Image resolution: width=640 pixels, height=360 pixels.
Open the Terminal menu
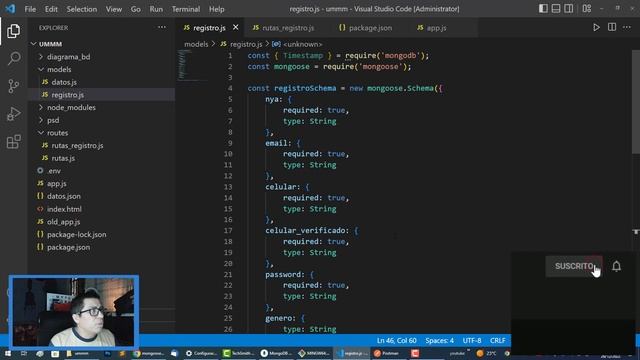pyautogui.click(x=186, y=9)
